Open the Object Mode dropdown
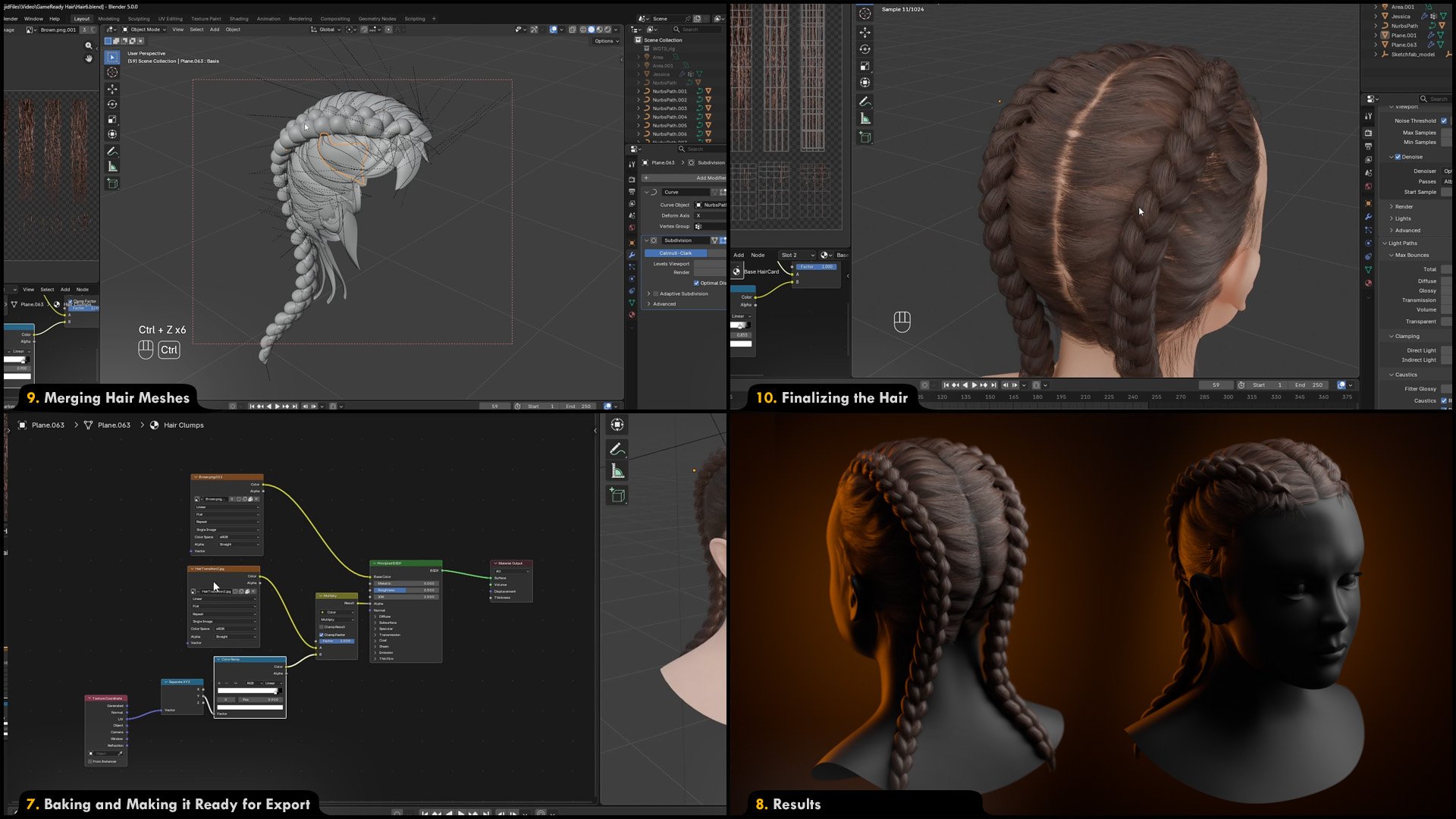This screenshot has height=819, width=1456. click(144, 30)
